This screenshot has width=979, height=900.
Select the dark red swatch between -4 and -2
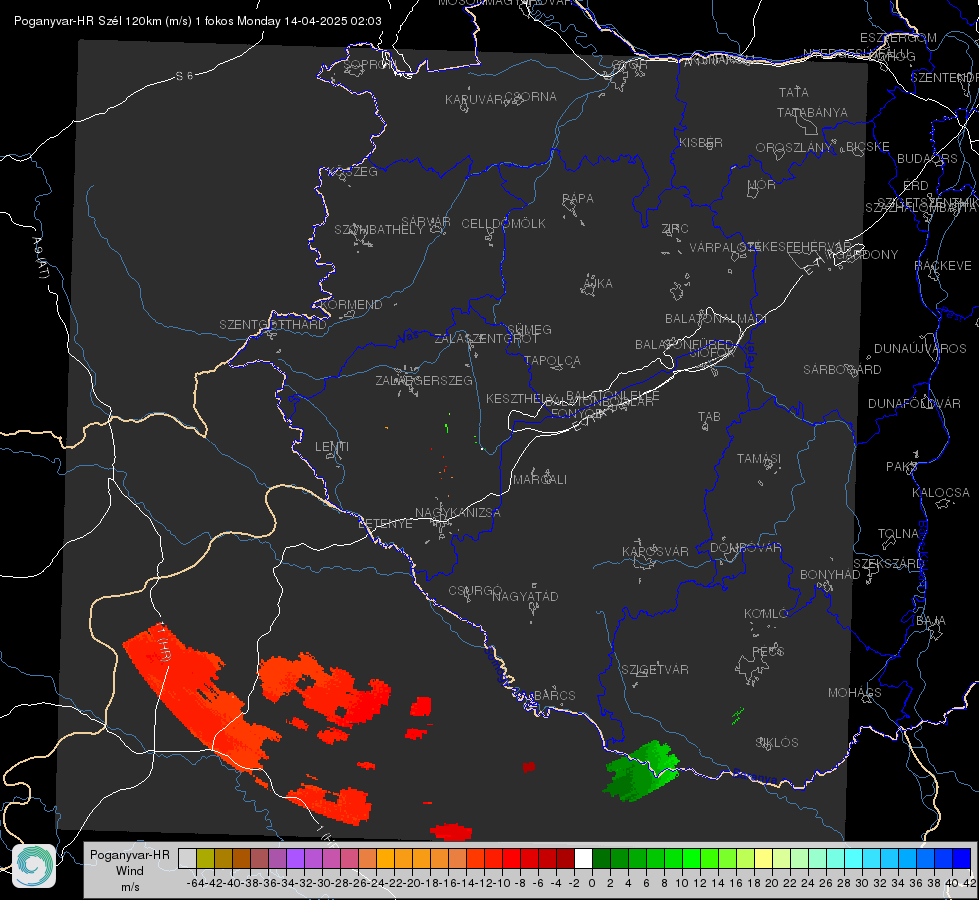pos(566,858)
